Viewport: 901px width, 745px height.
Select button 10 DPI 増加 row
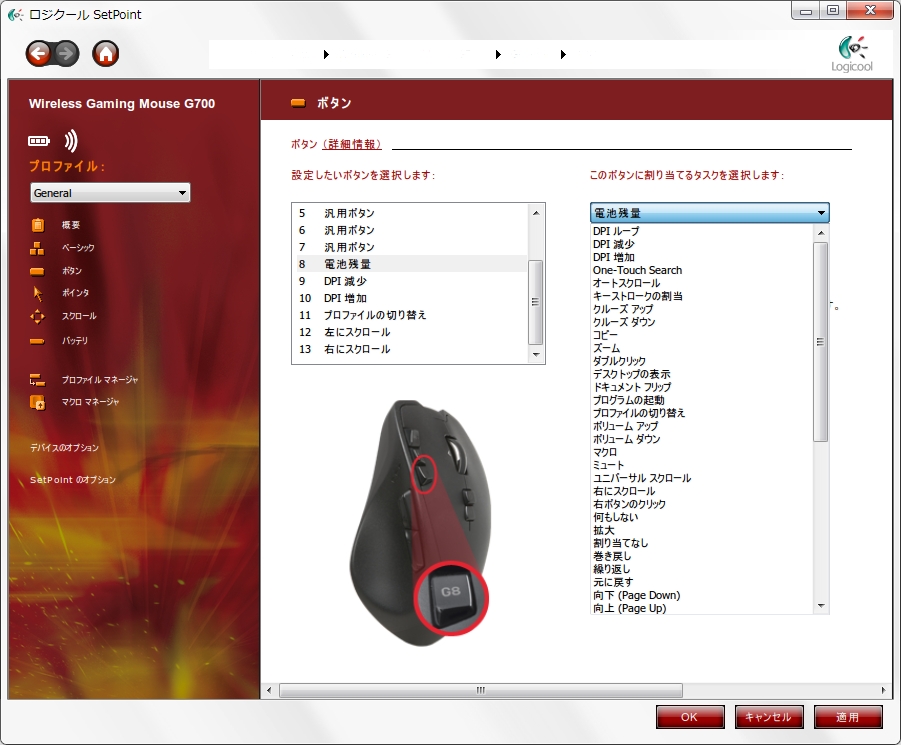pos(410,298)
